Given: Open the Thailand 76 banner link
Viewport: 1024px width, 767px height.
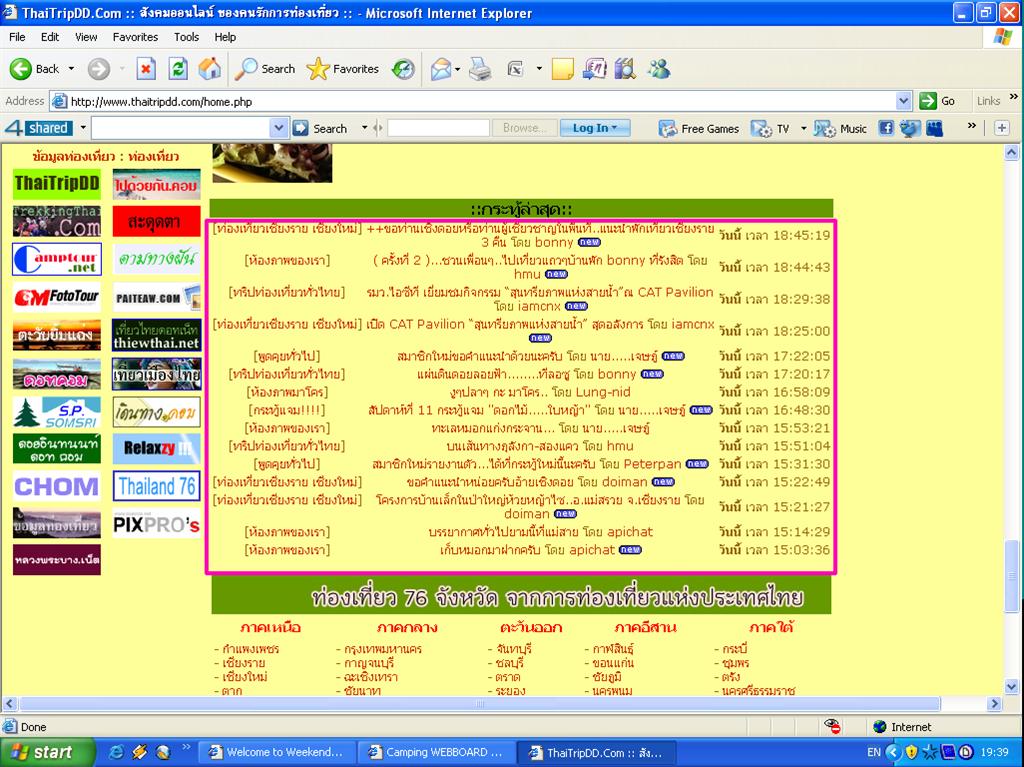Looking at the screenshot, I should [x=157, y=487].
